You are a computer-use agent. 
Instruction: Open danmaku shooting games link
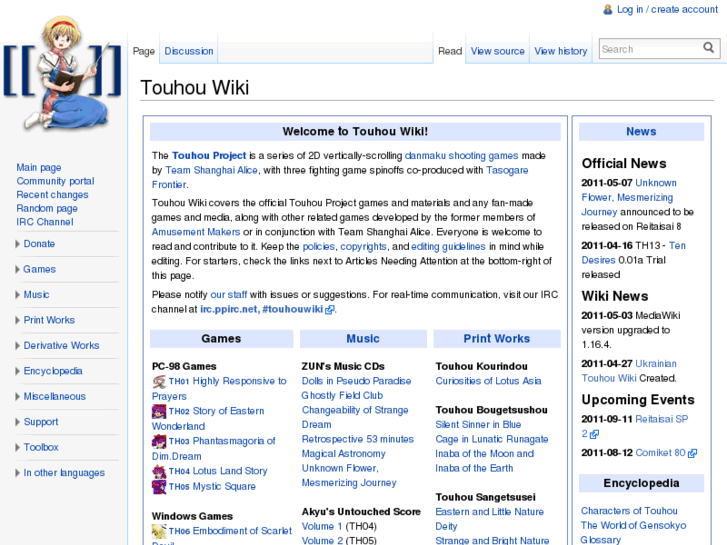coord(461,156)
